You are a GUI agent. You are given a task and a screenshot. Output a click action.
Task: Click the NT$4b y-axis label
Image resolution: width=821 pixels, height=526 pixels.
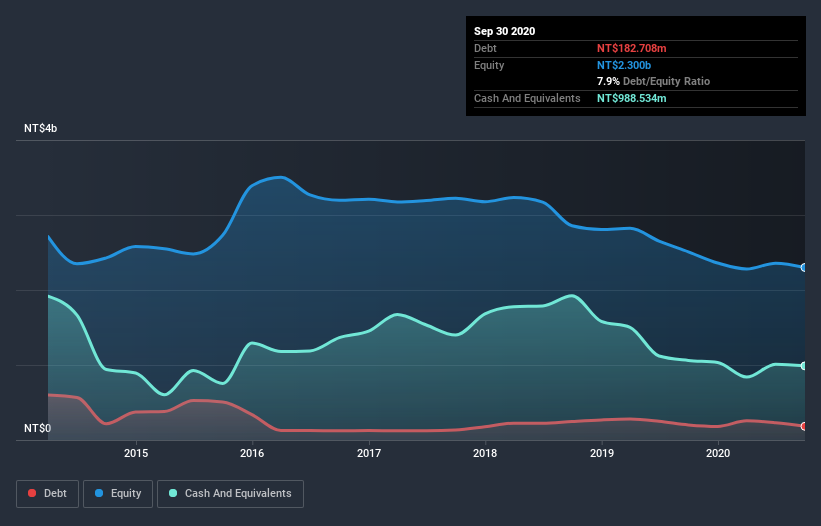pos(40,128)
